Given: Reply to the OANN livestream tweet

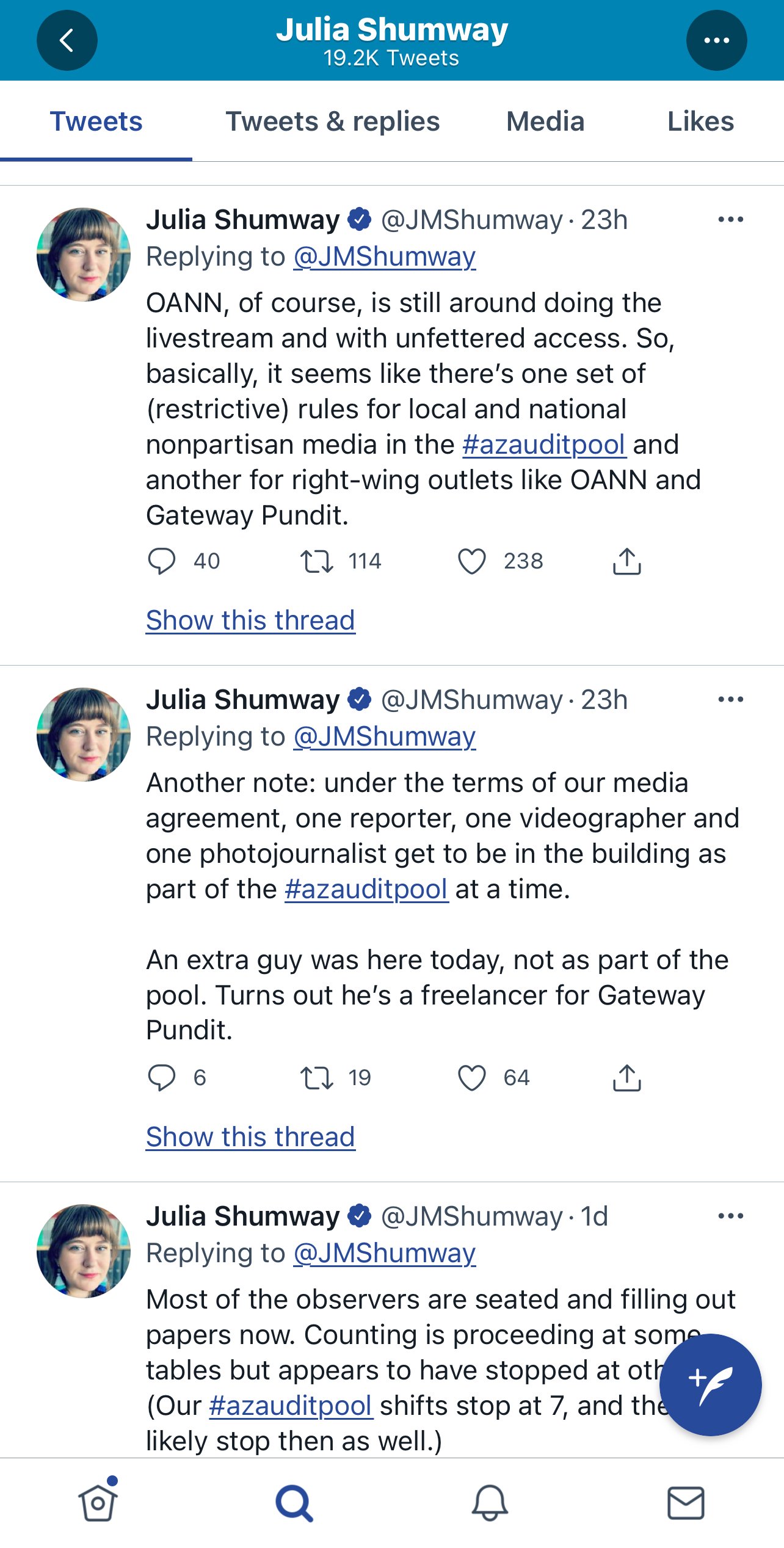Looking at the screenshot, I should click(162, 561).
